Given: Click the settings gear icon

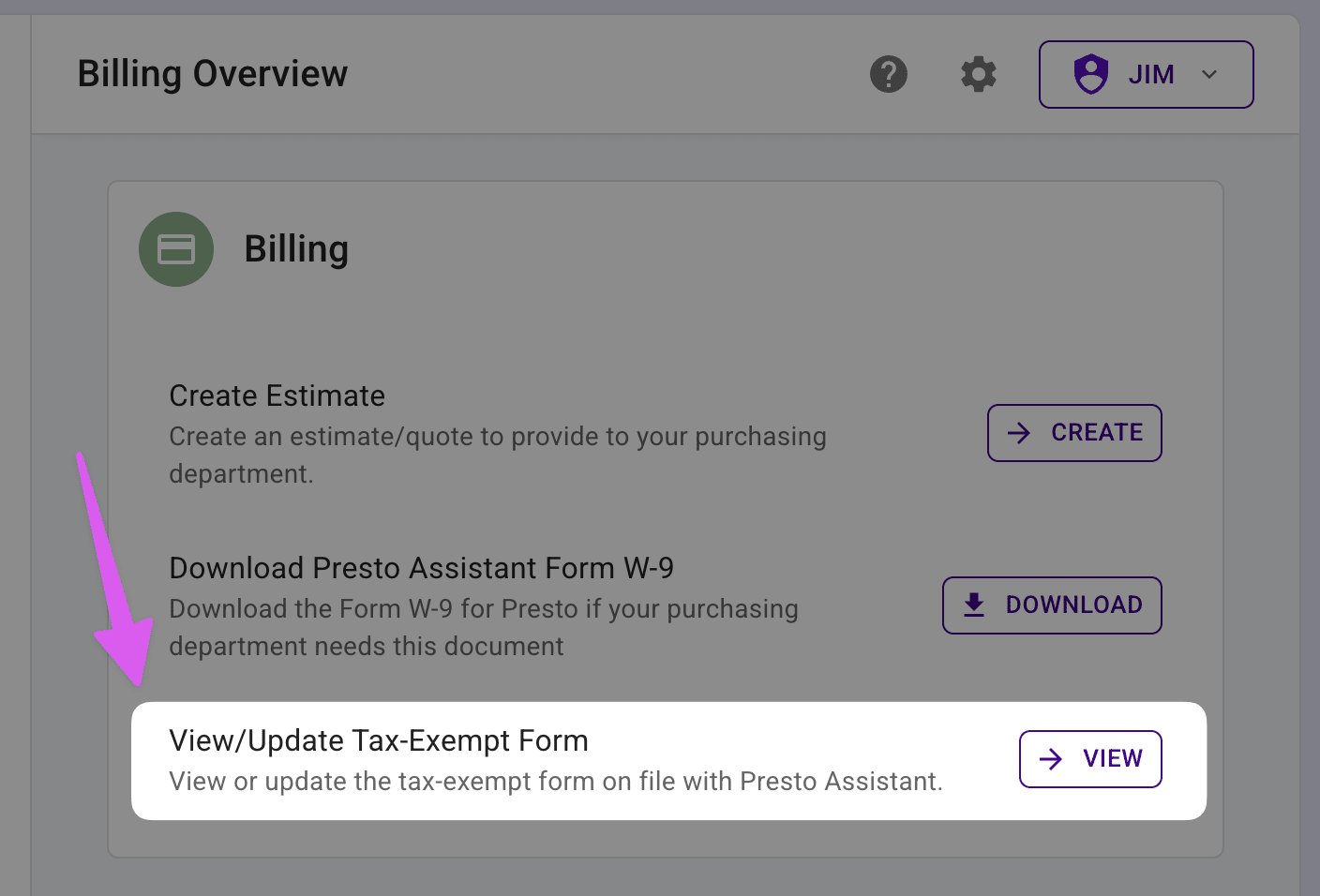Looking at the screenshot, I should [x=978, y=74].
